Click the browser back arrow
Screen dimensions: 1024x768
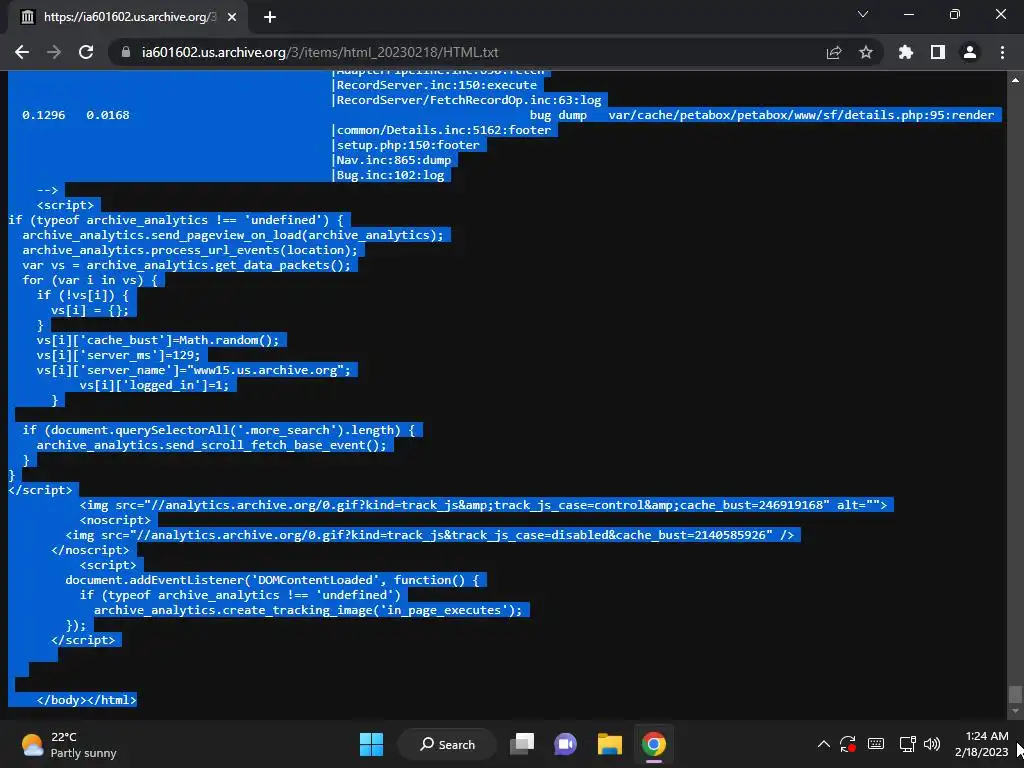tap(22, 52)
